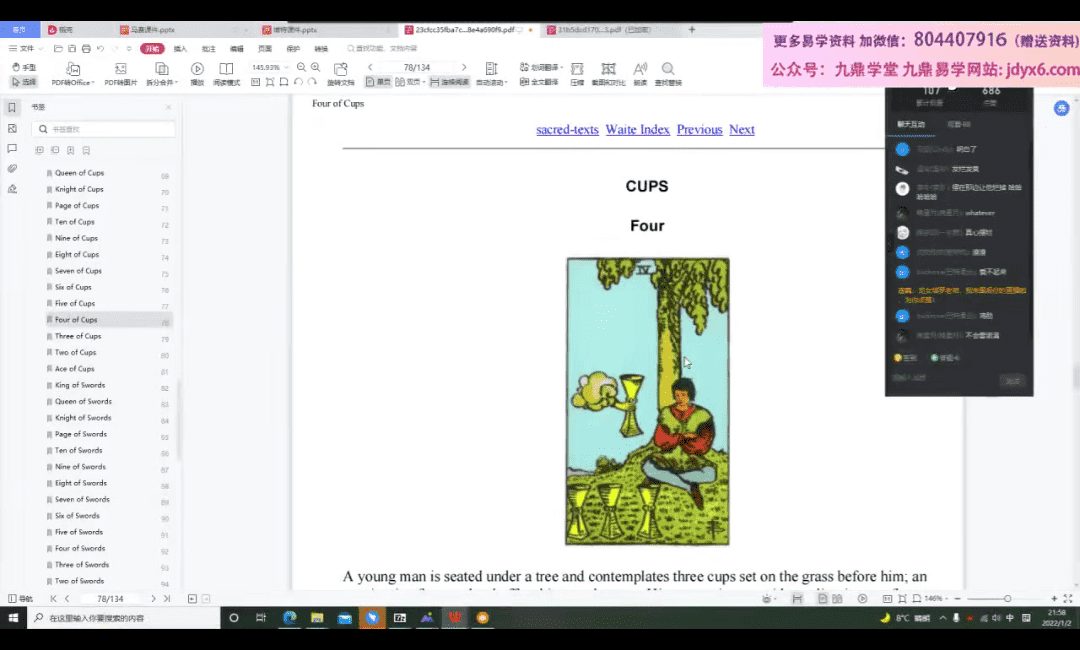Start slideshow with the play icon
The height and width of the screenshot is (650, 1080).
click(x=197, y=69)
